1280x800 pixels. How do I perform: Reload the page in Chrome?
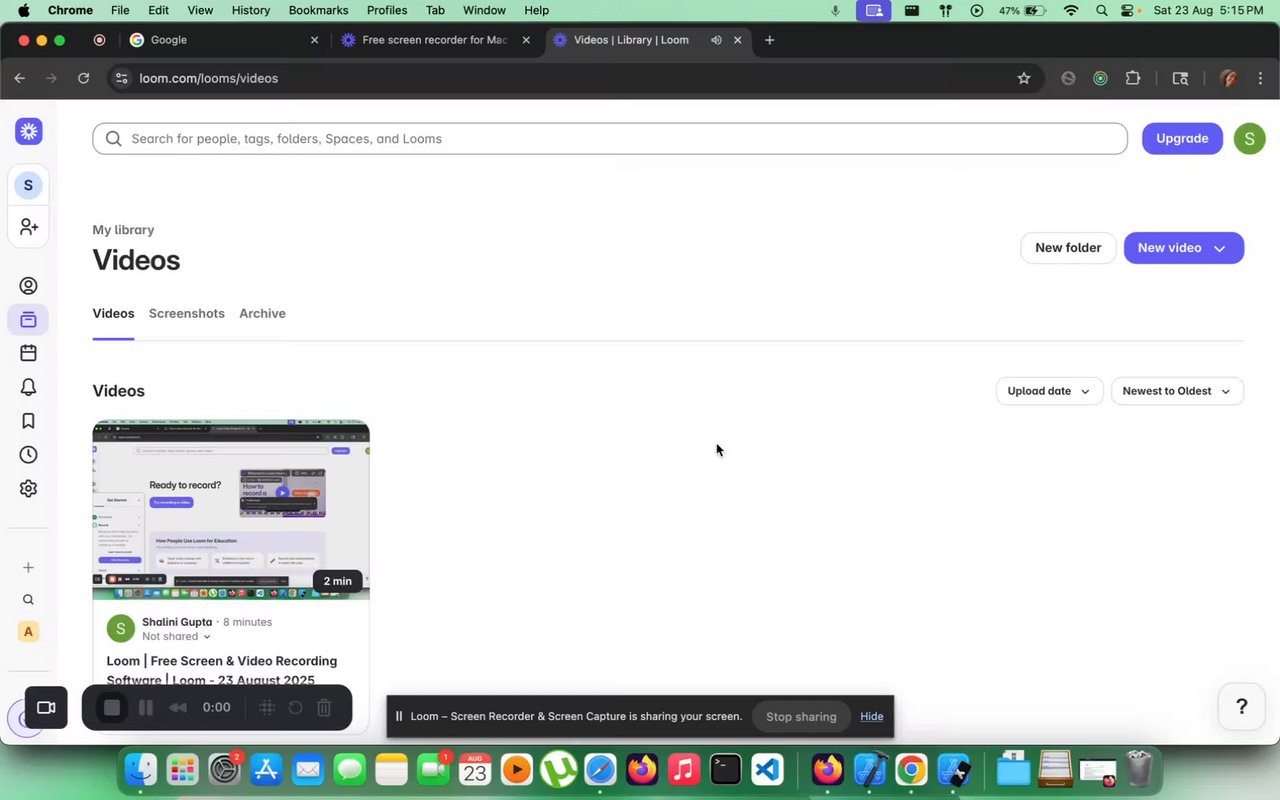(84, 78)
